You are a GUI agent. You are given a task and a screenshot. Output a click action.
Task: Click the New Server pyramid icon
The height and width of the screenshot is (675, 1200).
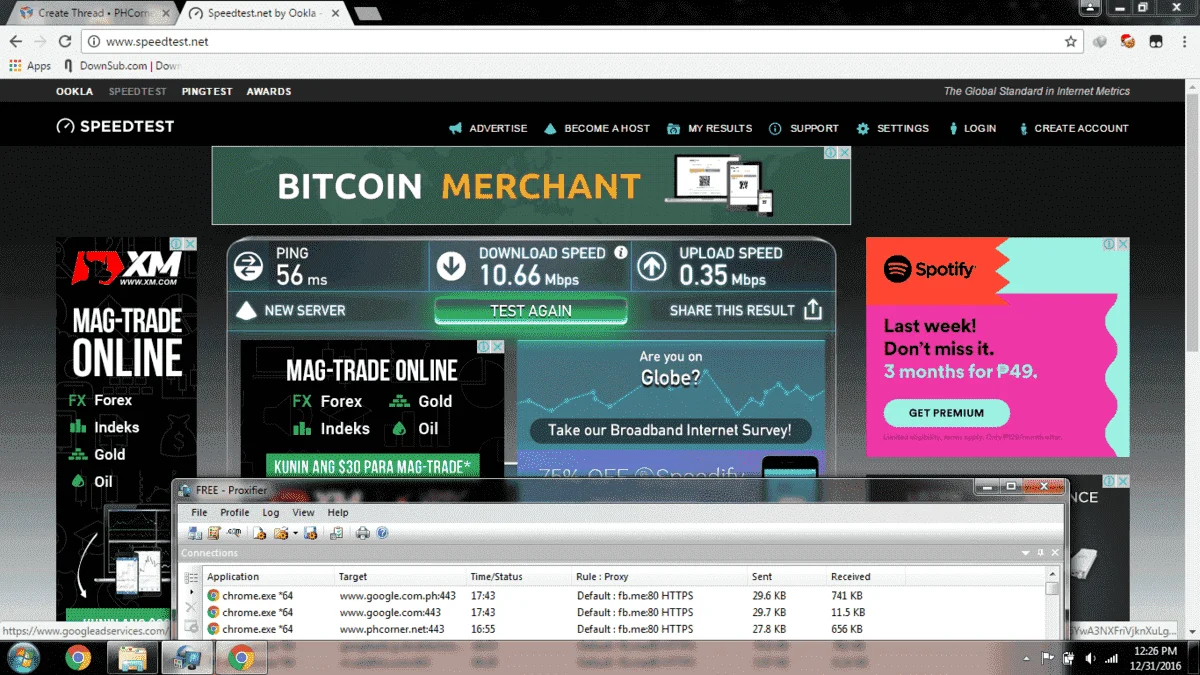[x=245, y=311]
